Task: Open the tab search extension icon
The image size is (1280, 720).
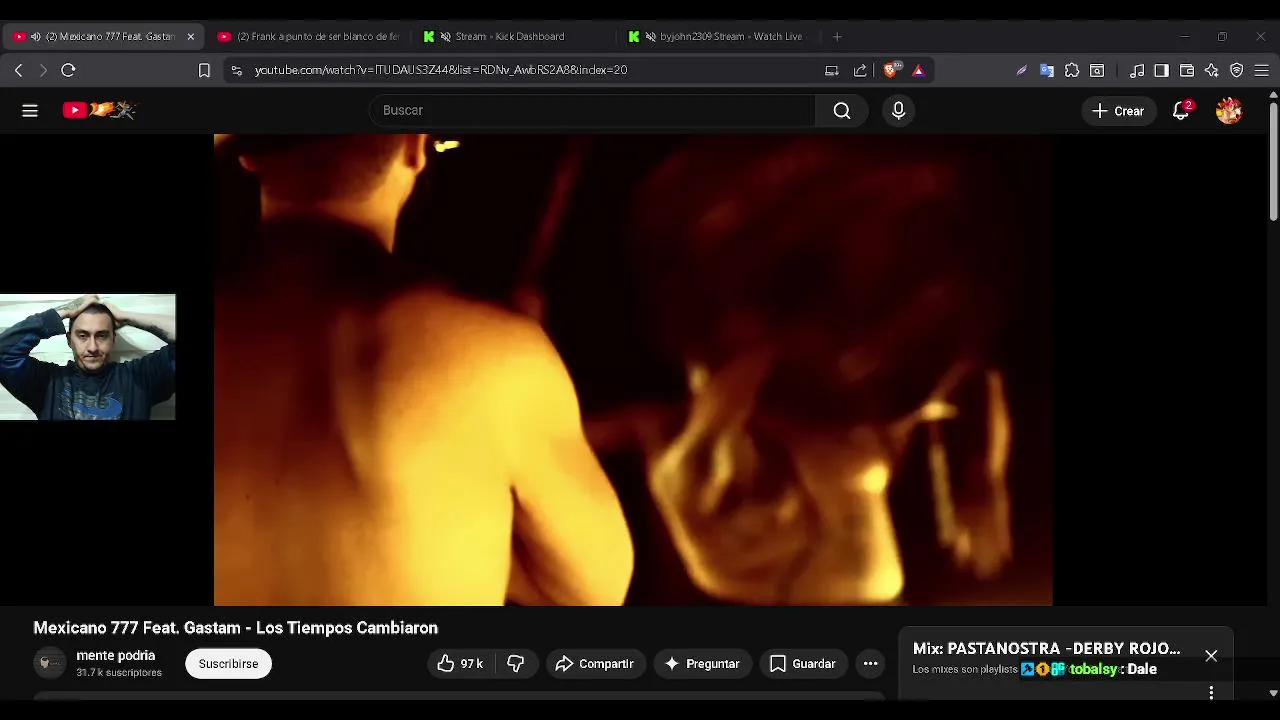Action: [1097, 70]
